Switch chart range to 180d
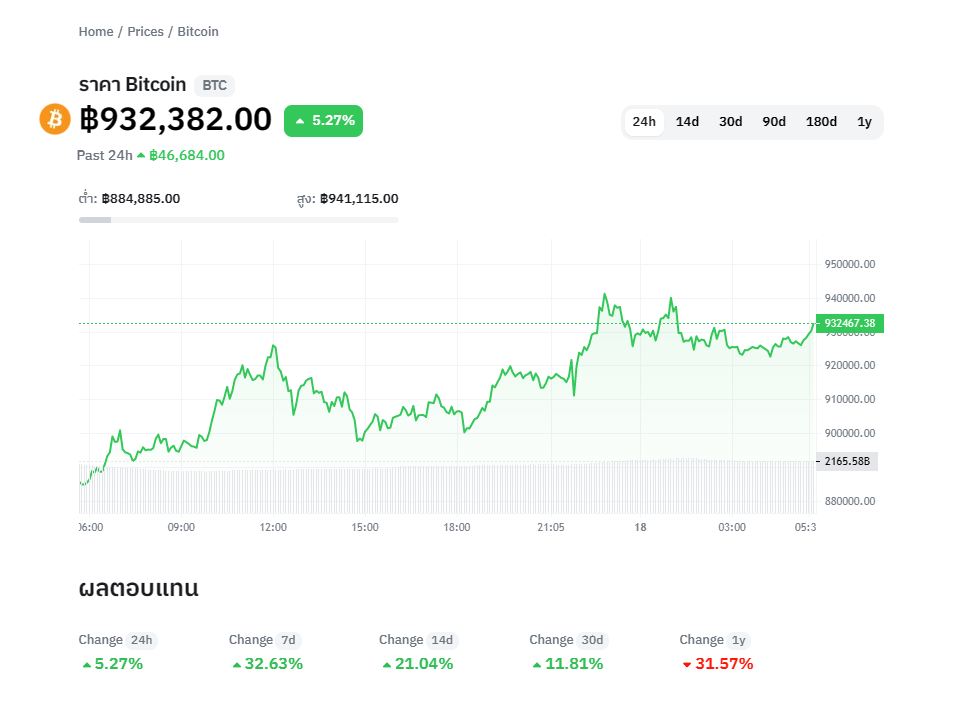This screenshot has width=953, height=709. click(821, 122)
